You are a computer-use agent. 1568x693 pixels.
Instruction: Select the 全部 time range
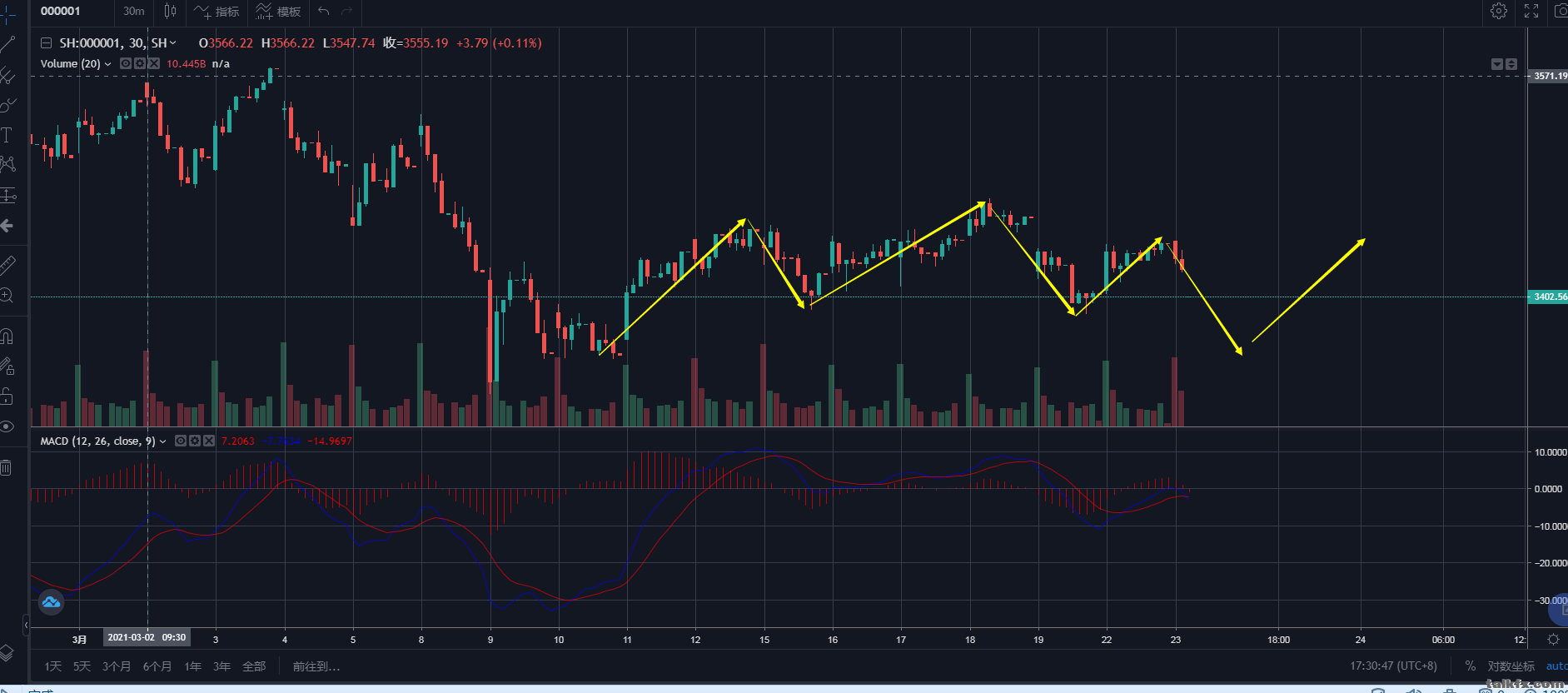[254, 666]
